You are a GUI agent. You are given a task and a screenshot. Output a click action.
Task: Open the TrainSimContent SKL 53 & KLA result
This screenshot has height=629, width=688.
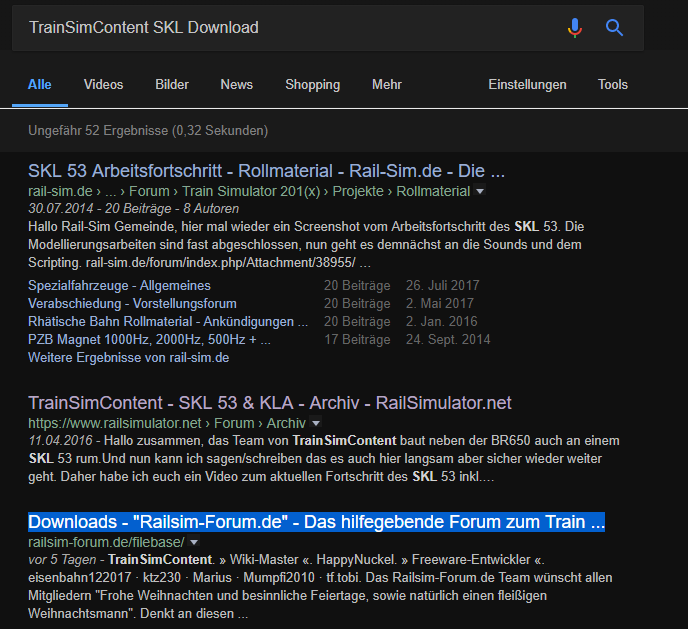(269, 403)
